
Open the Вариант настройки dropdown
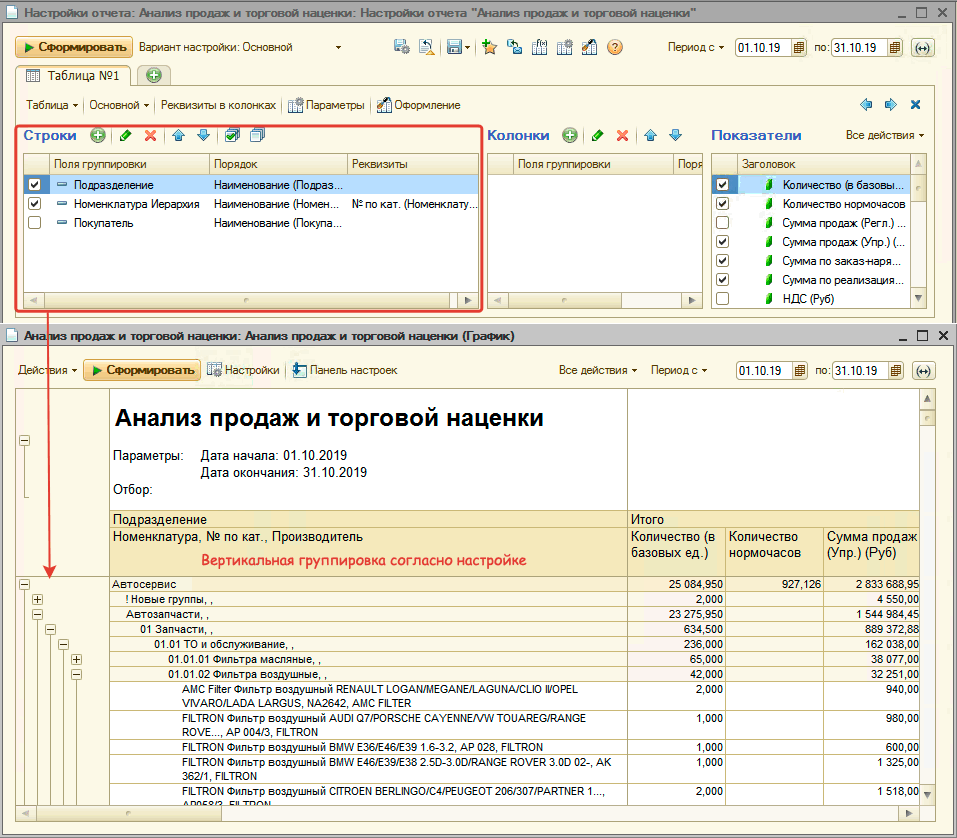point(338,47)
